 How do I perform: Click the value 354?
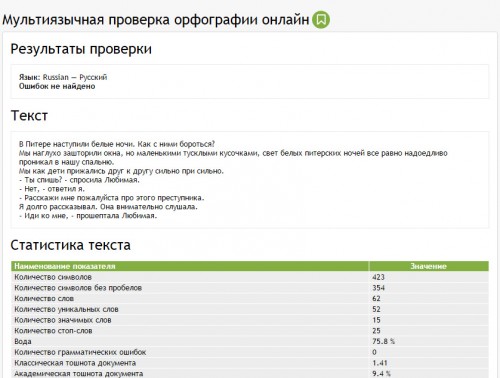[378, 288]
